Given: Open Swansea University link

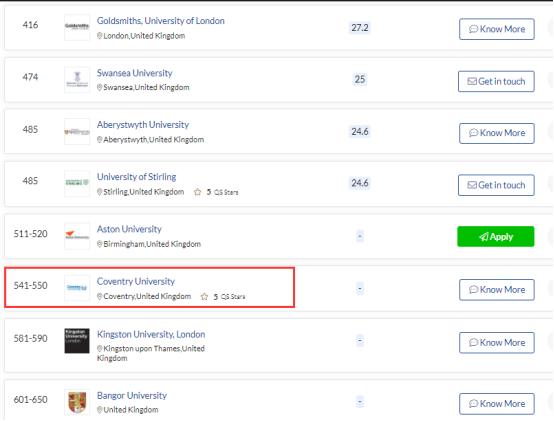Looking at the screenshot, I should [135, 73].
